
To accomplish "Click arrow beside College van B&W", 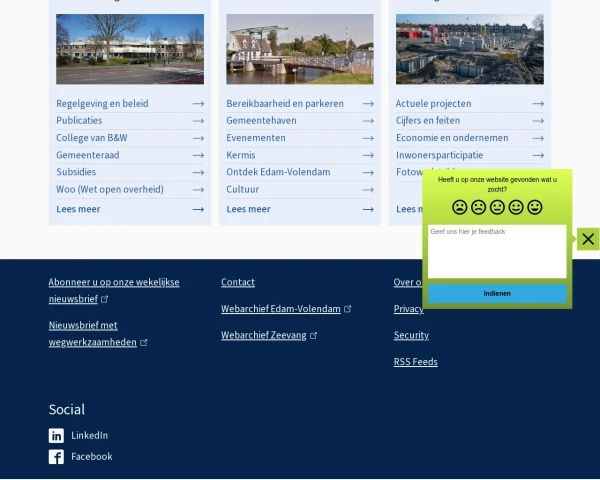I will click(198, 138).
